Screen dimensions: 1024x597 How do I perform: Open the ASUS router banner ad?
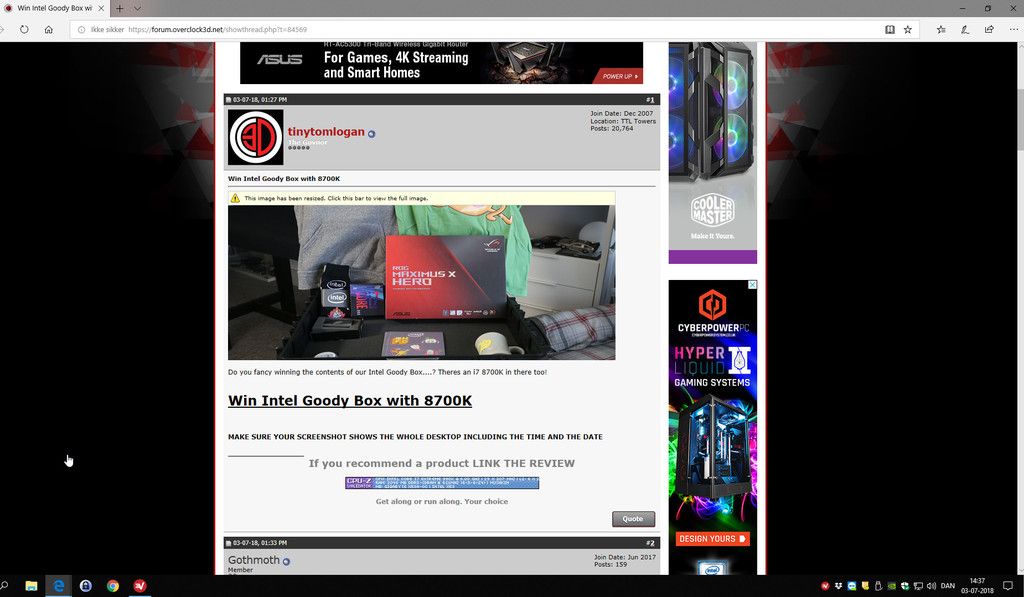(x=441, y=63)
